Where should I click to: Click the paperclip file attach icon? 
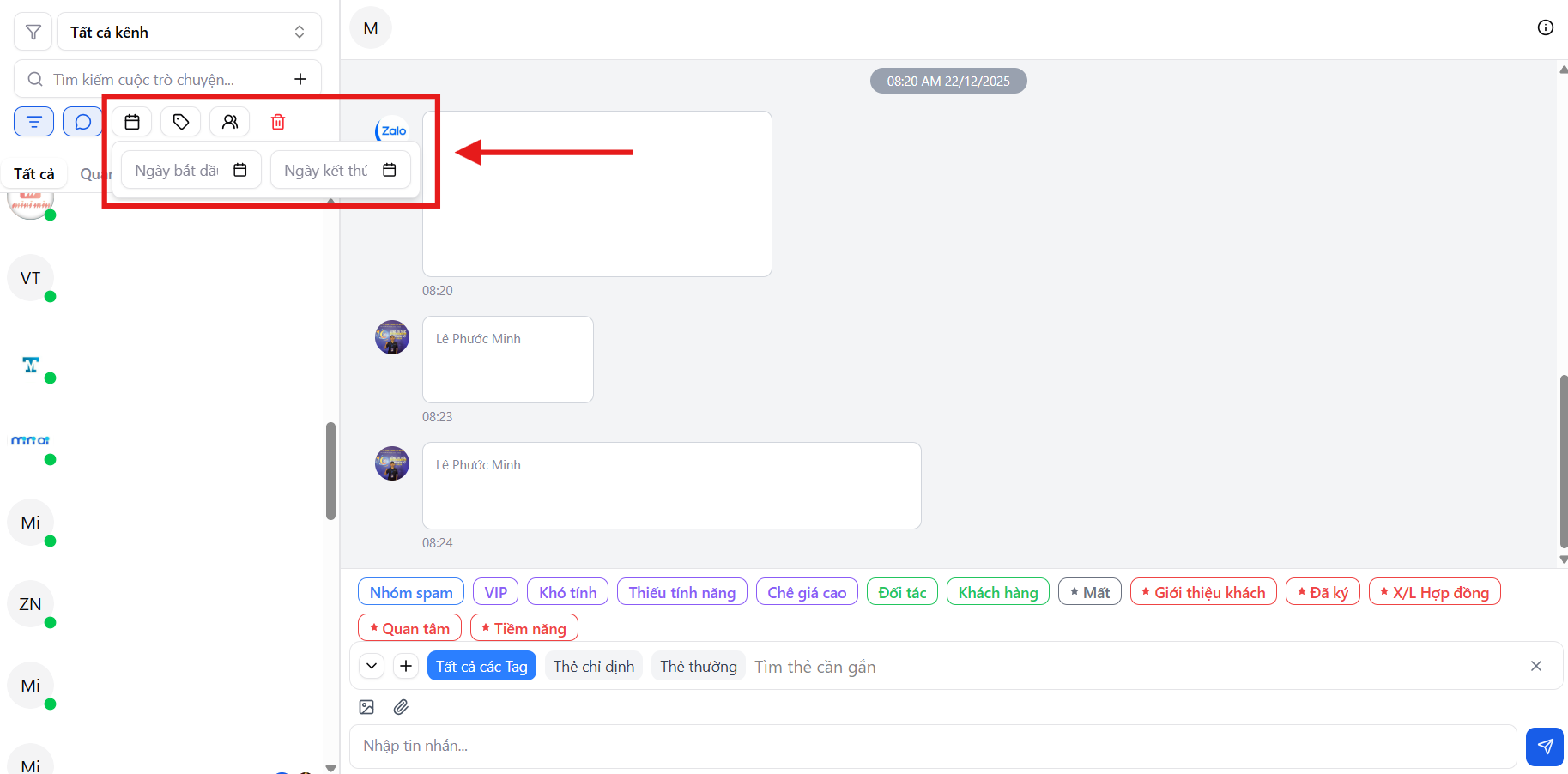click(401, 707)
